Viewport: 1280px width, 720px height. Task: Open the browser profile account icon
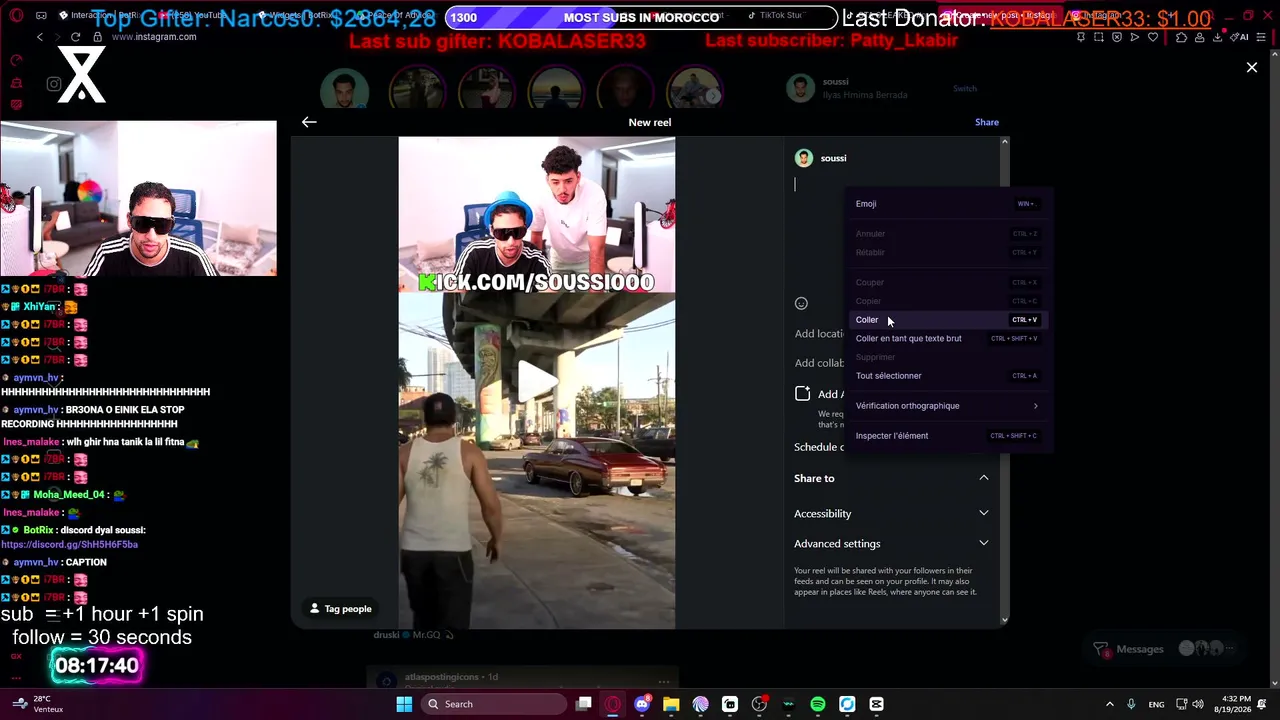pyautogui.click(x=1200, y=37)
